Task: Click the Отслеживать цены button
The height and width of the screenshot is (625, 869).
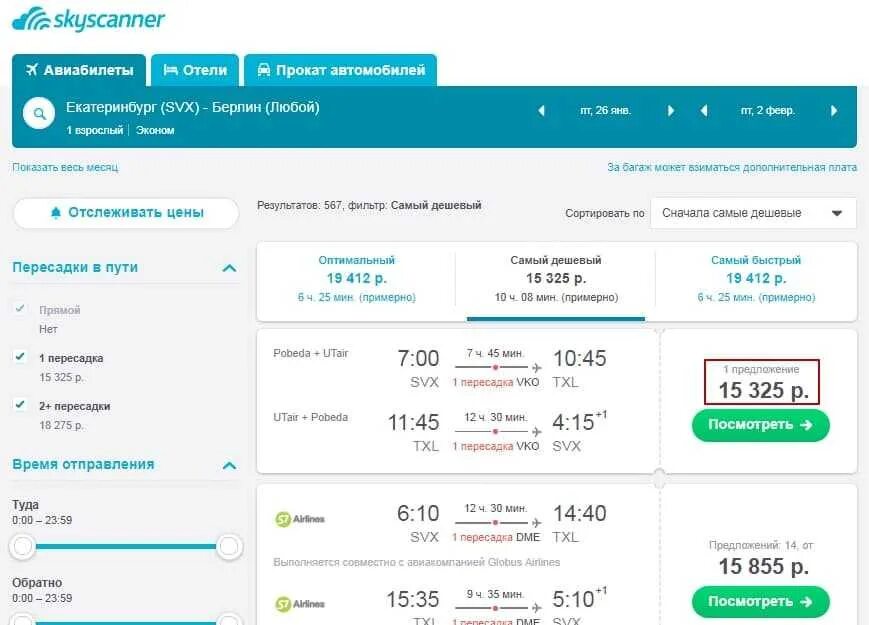Action: [x=126, y=213]
